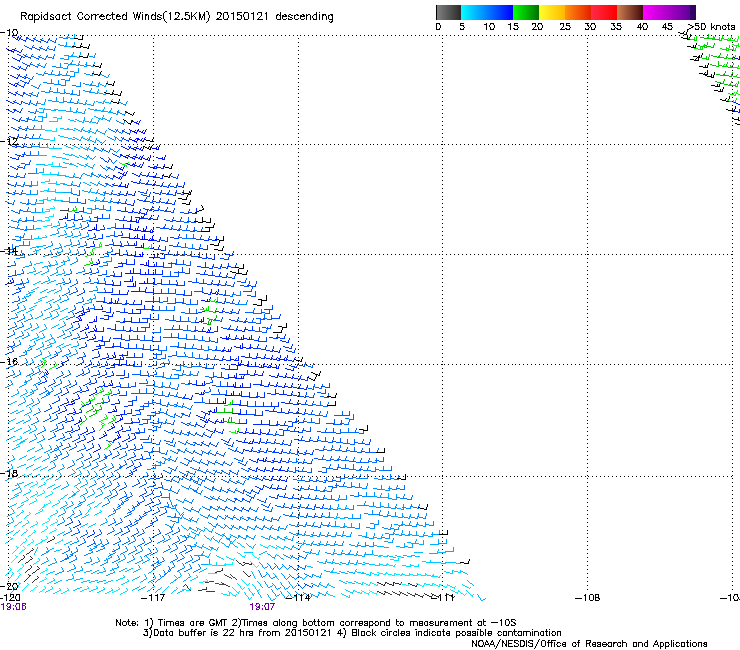Click the yellow 20-25 knots legend swatch
Viewport: 740px width, 650px height.
pos(552,12)
